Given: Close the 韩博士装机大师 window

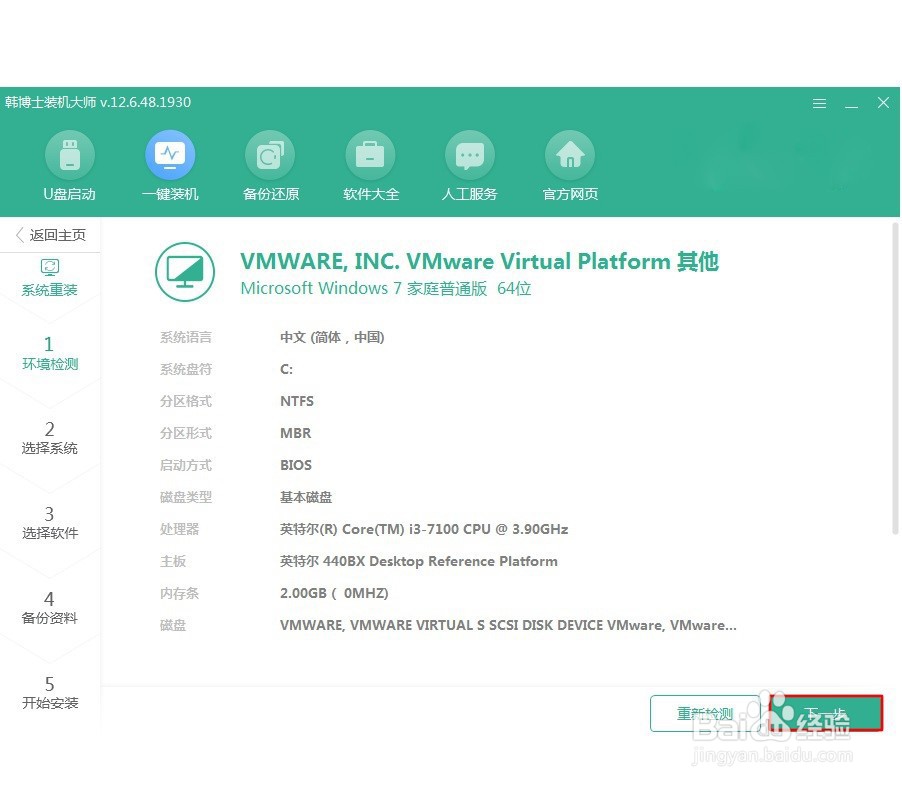Looking at the screenshot, I should click(883, 103).
